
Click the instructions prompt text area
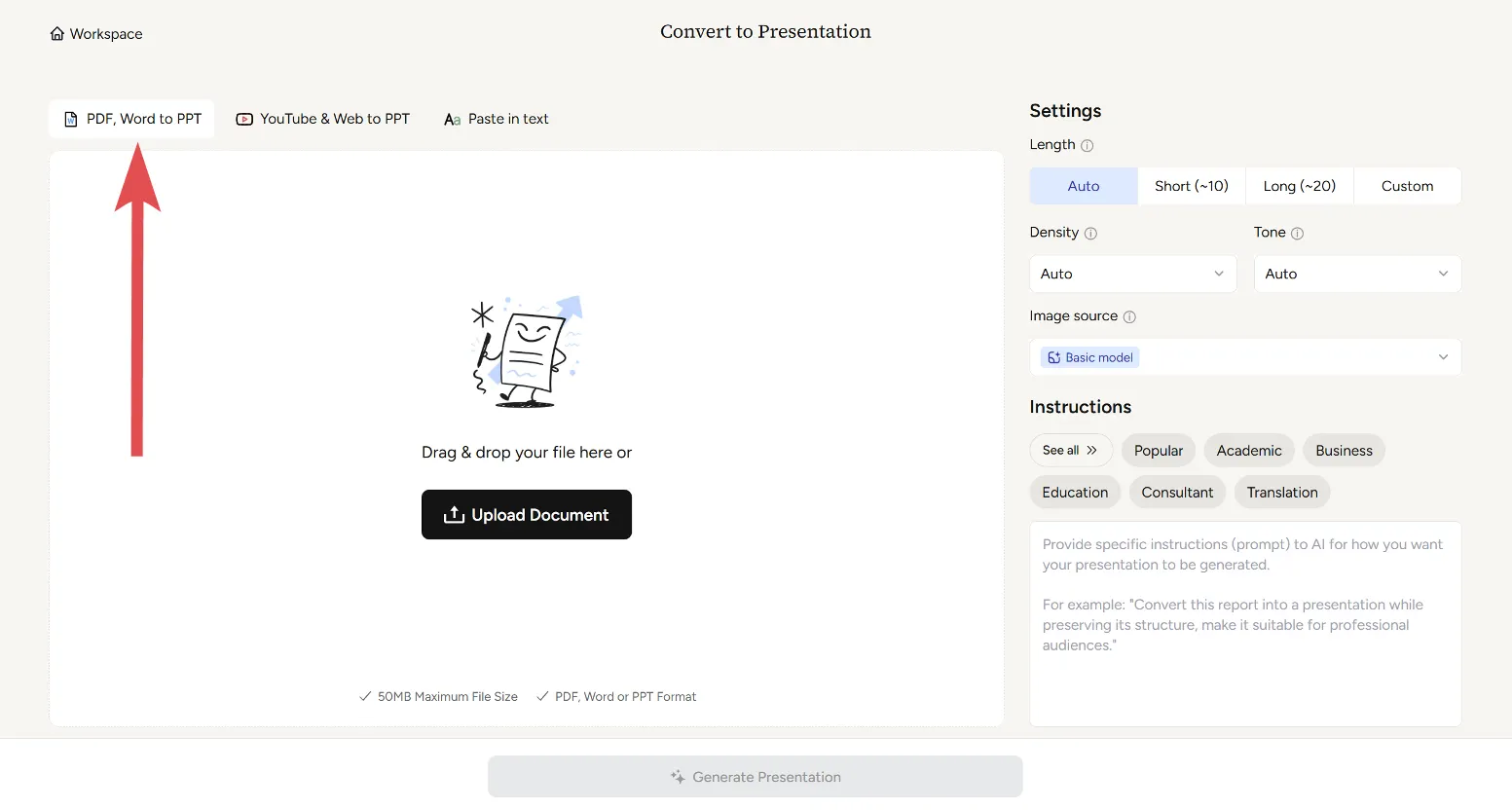[1244, 623]
